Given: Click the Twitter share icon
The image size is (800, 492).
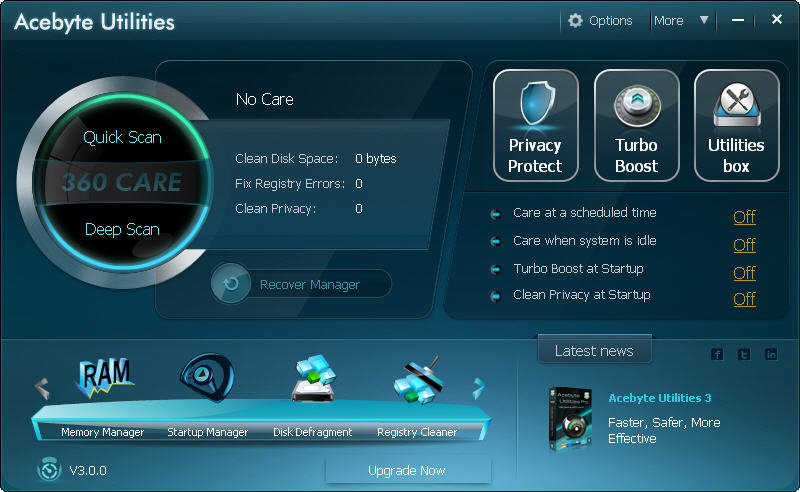Looking at the screenshot, I should tap(744, 354).
